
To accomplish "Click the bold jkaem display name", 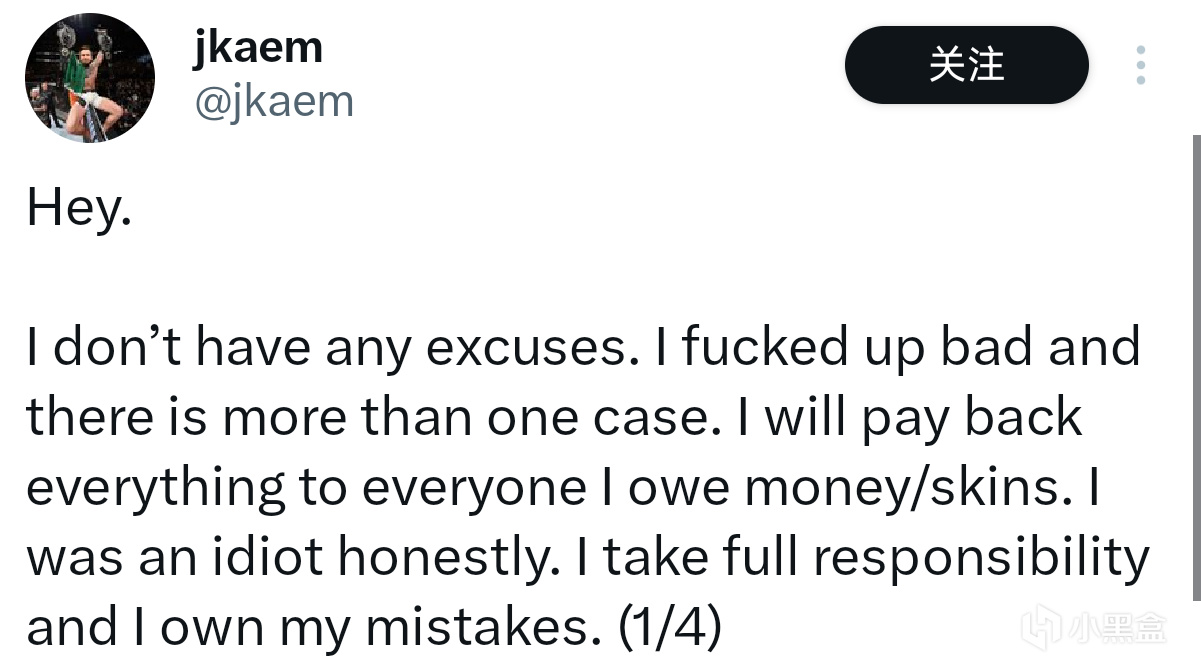I will coord(258,47).
